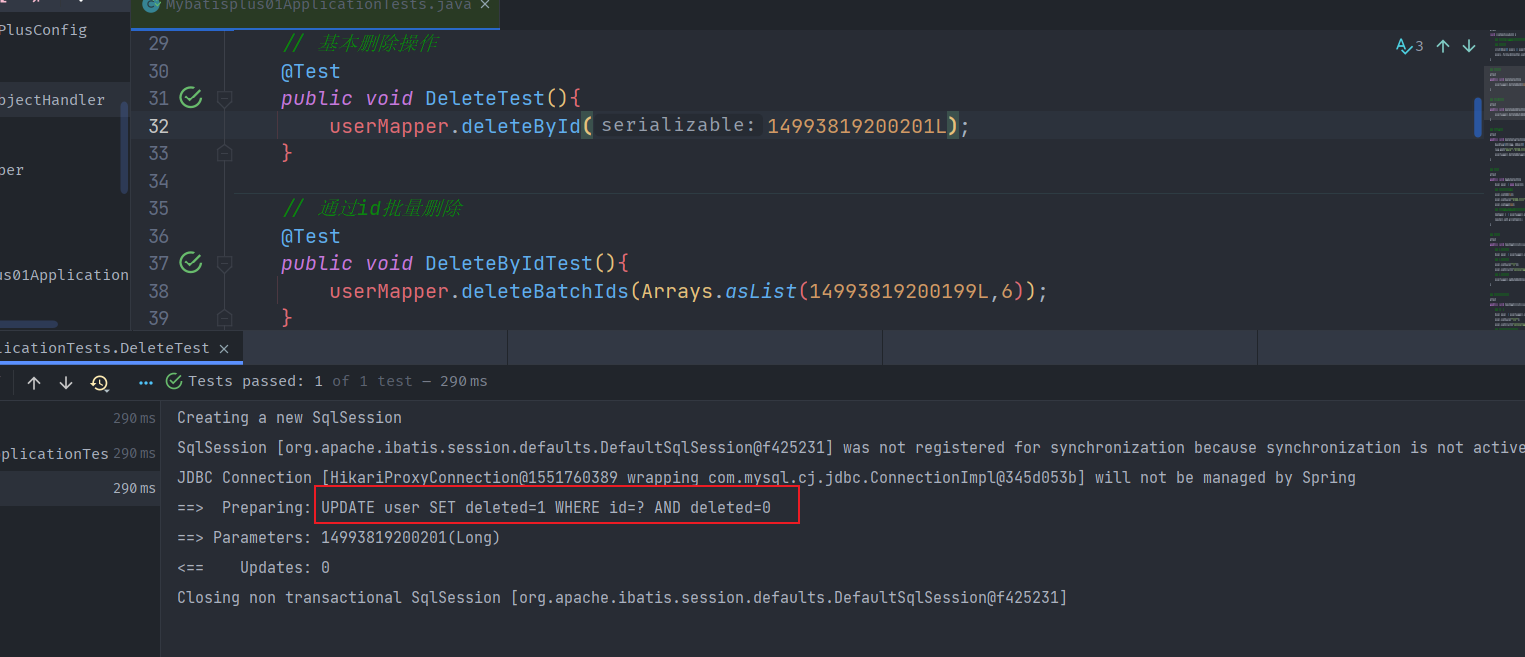
Task: Switch to Mybatisplus01ApplicationTests.java editor tab
Action: [x=310, y=6]
